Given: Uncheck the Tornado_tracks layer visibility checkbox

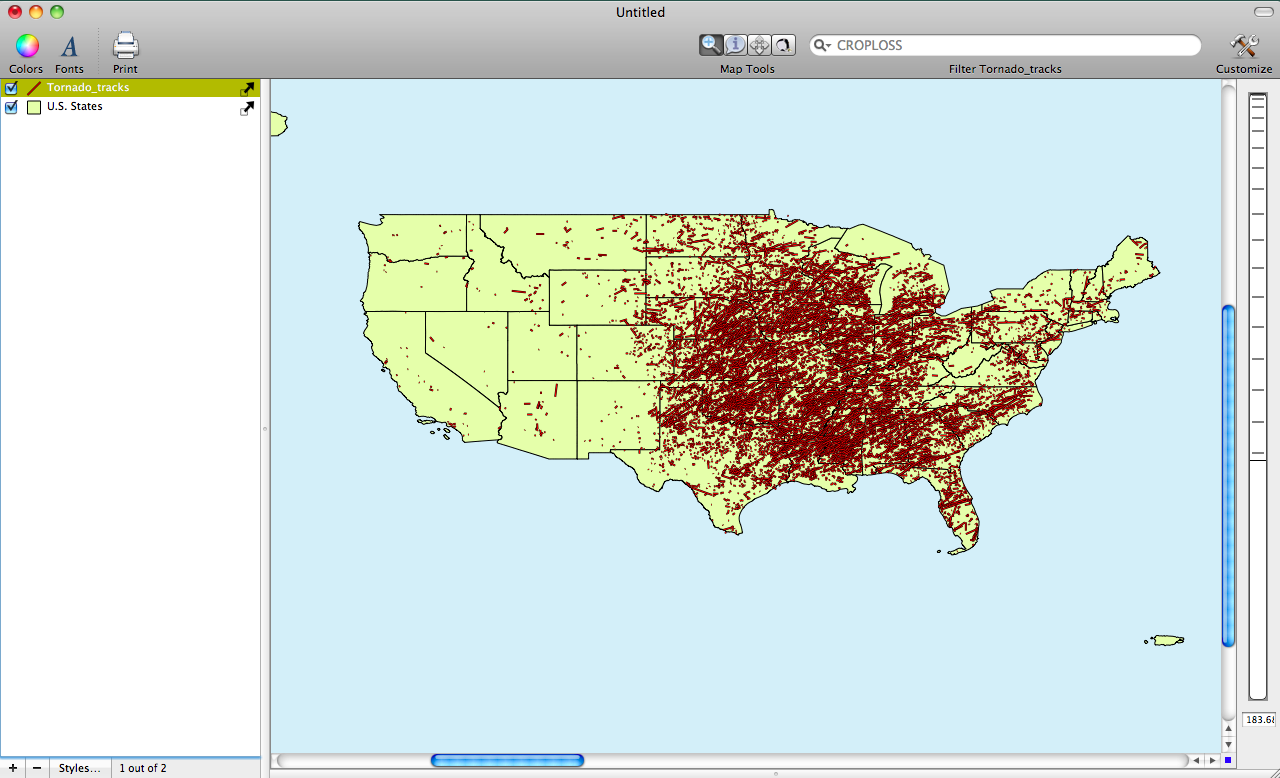Looking at the screenshot, I should pos(12,88).
